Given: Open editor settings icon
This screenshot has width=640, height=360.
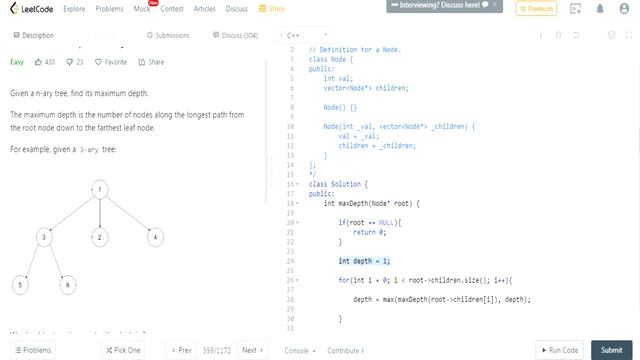Looking at the screenshot, I should pyautogui.click(x=611, y=36).
